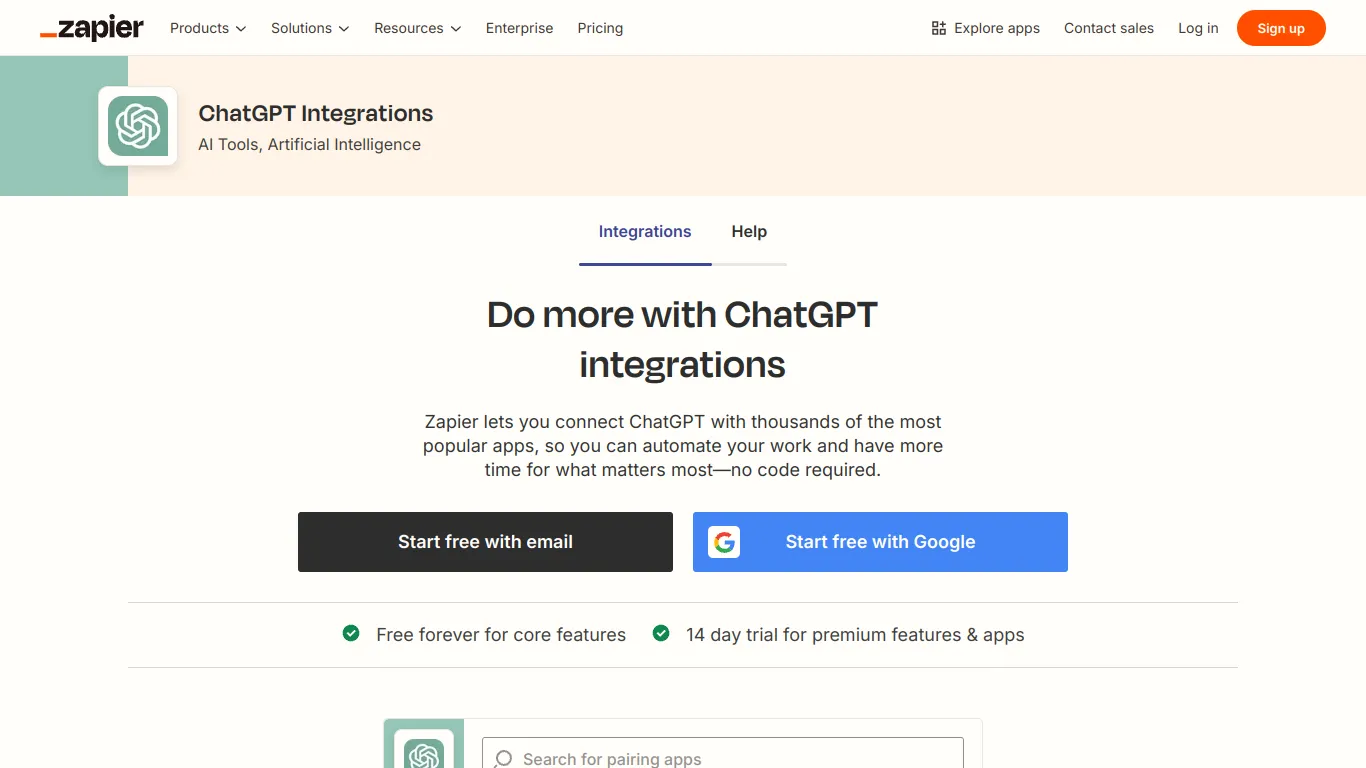Screen dimensions: 1366x768
Task: Expand the Solutions menu
Action: [309, 28]
